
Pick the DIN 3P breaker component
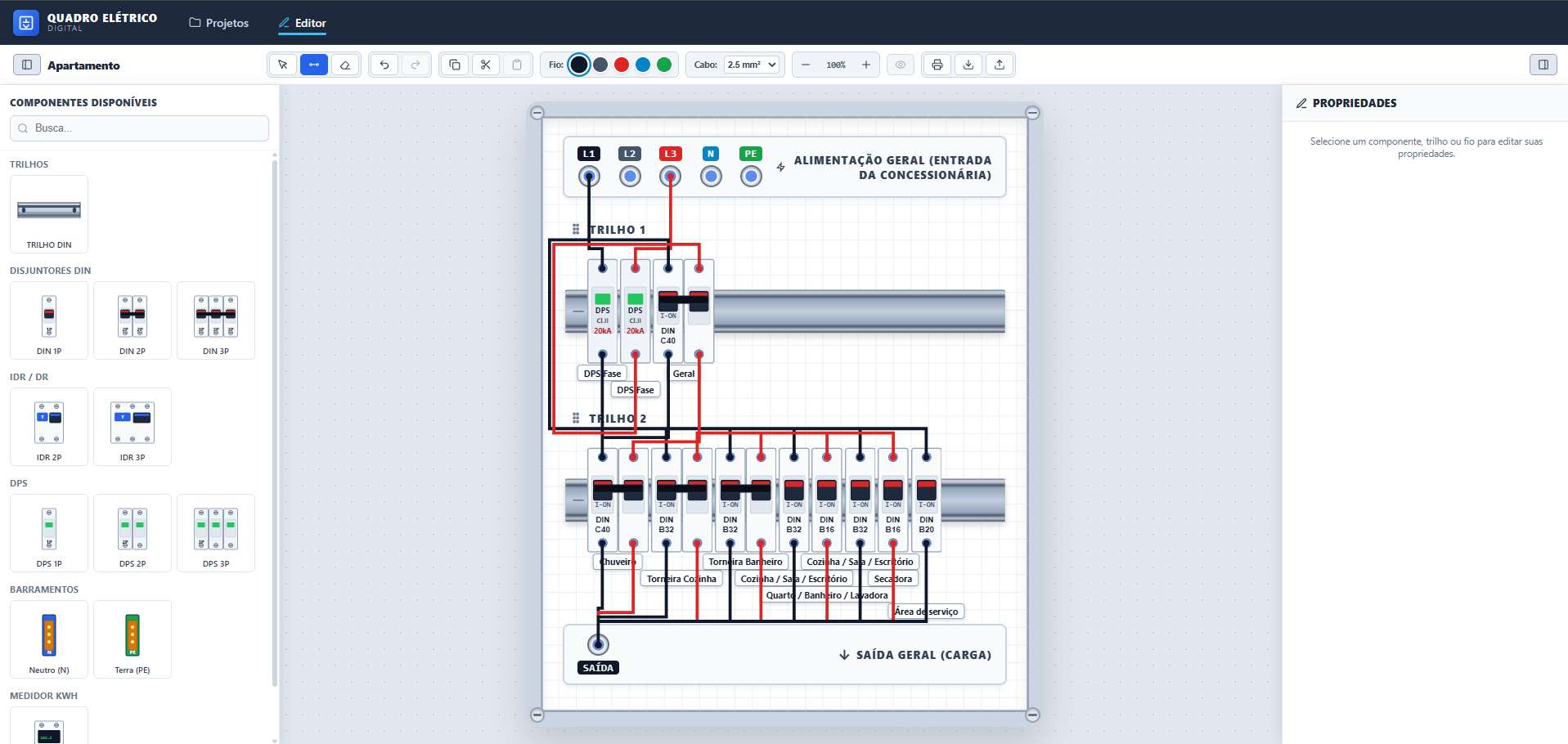coord(216,320)
